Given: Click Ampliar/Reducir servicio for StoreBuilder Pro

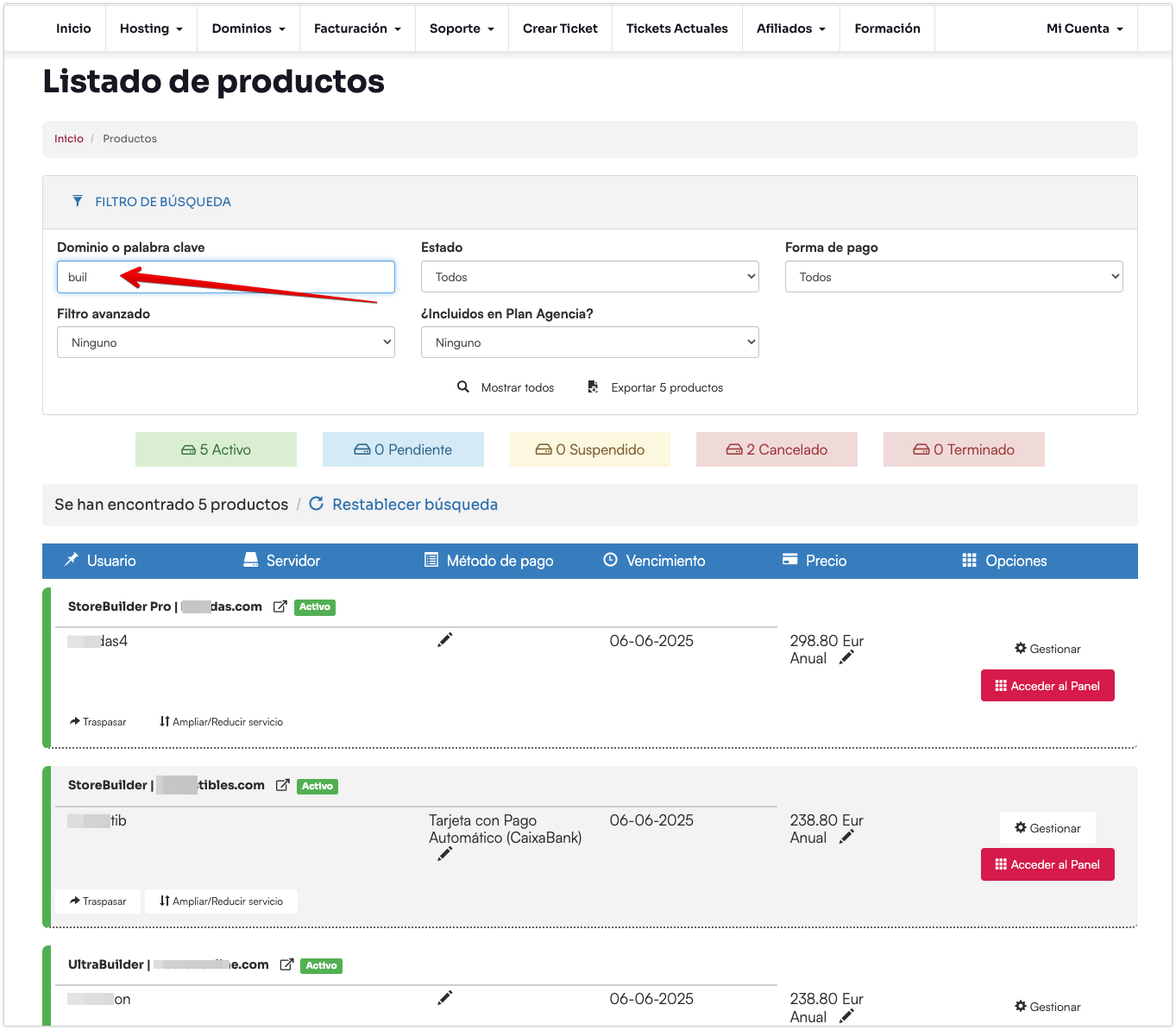Looking at the screenshot, I should [x=221, y=722].
